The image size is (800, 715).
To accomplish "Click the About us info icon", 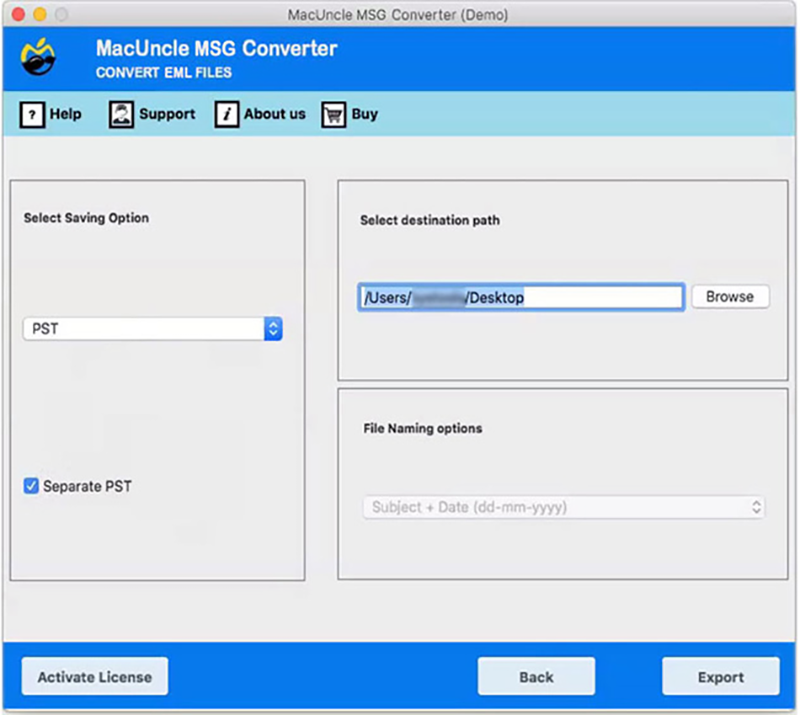I will pos(227,114).
